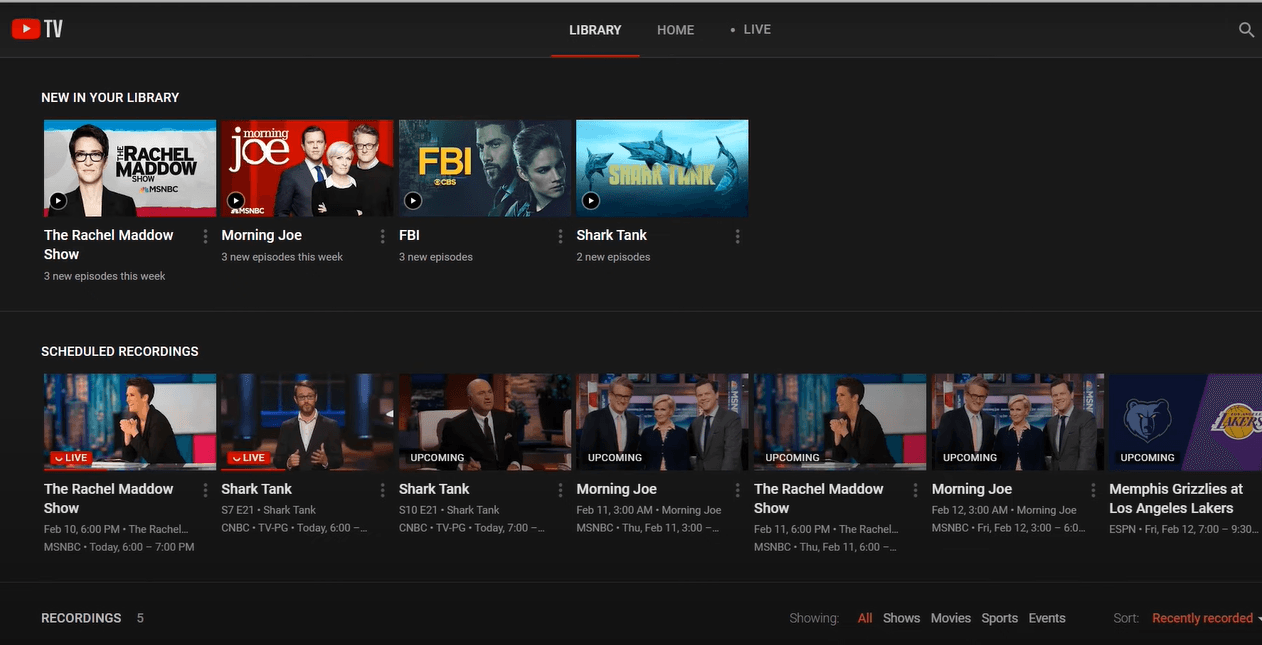Viewport: 1262px width, 645px height.
Task: Play Shark Tank using its thumbnail play icon
Action: click(x=591, y=201)
